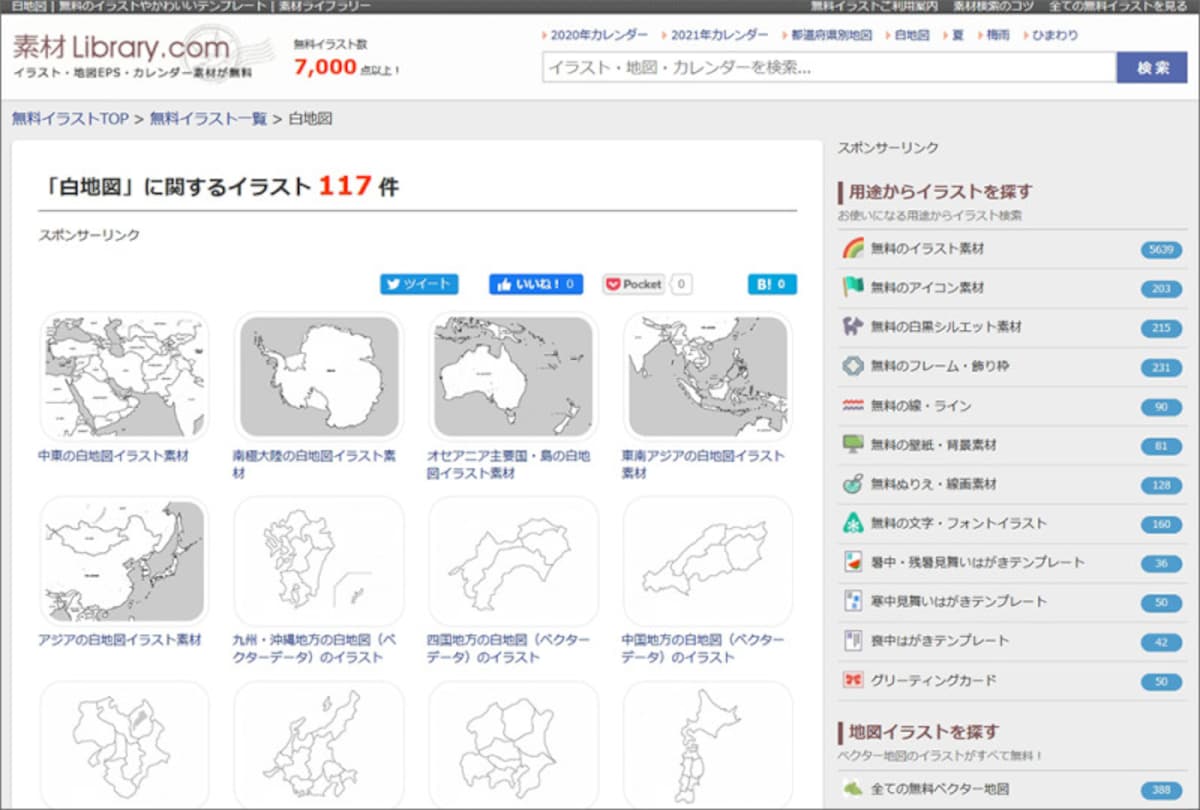Screen dimensions: 1200x810
Task: Click the green icon for 無料の文字・フォントイラスト
Action: tap(853, 523)
